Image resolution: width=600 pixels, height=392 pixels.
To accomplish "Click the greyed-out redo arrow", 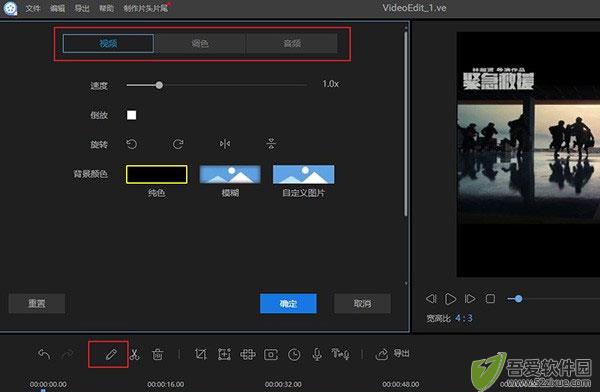I will pos(68,354).
